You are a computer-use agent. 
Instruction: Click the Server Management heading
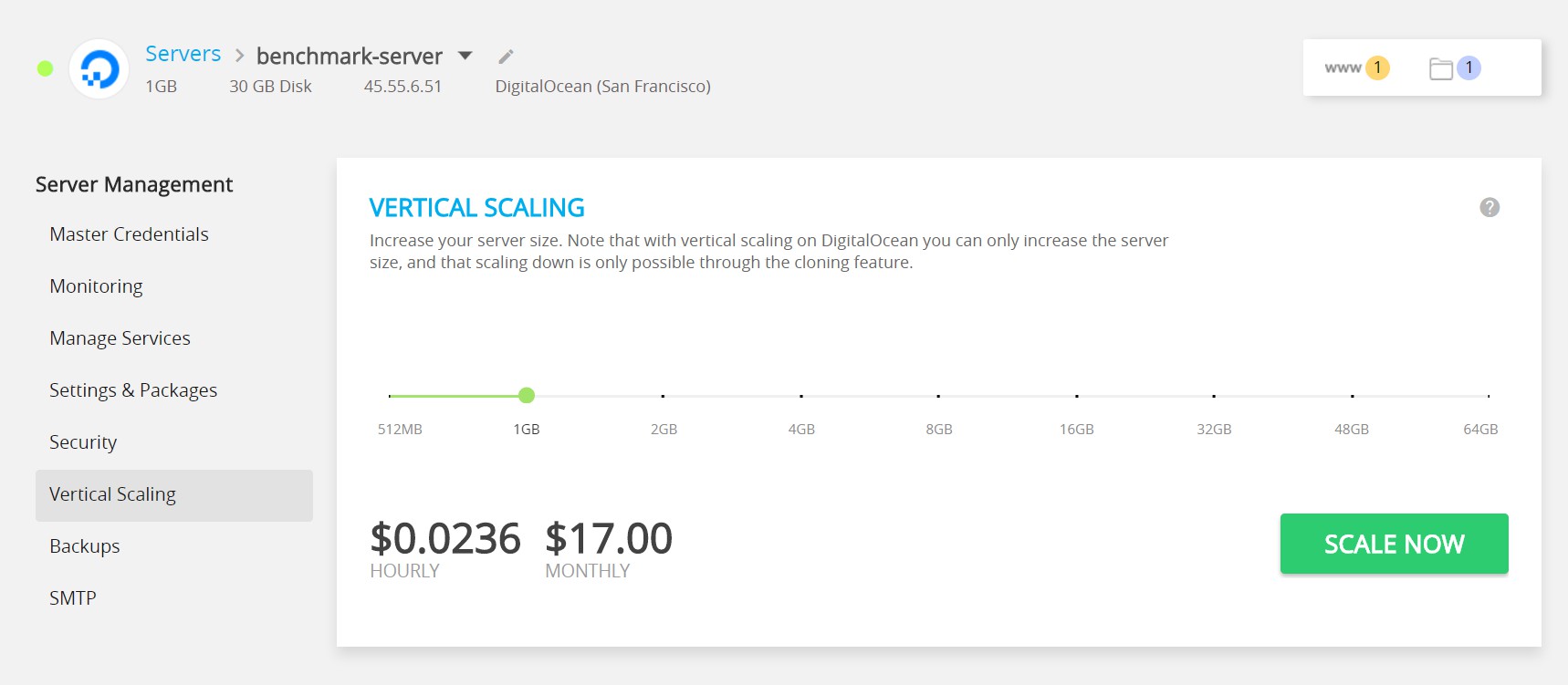click(134, 184)
